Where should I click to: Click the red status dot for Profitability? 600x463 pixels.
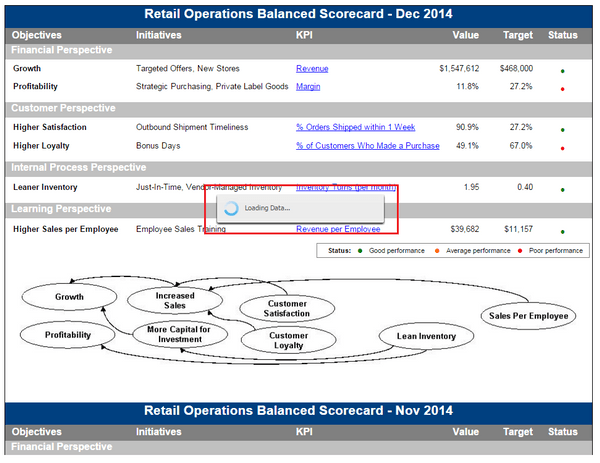(562, 89)
